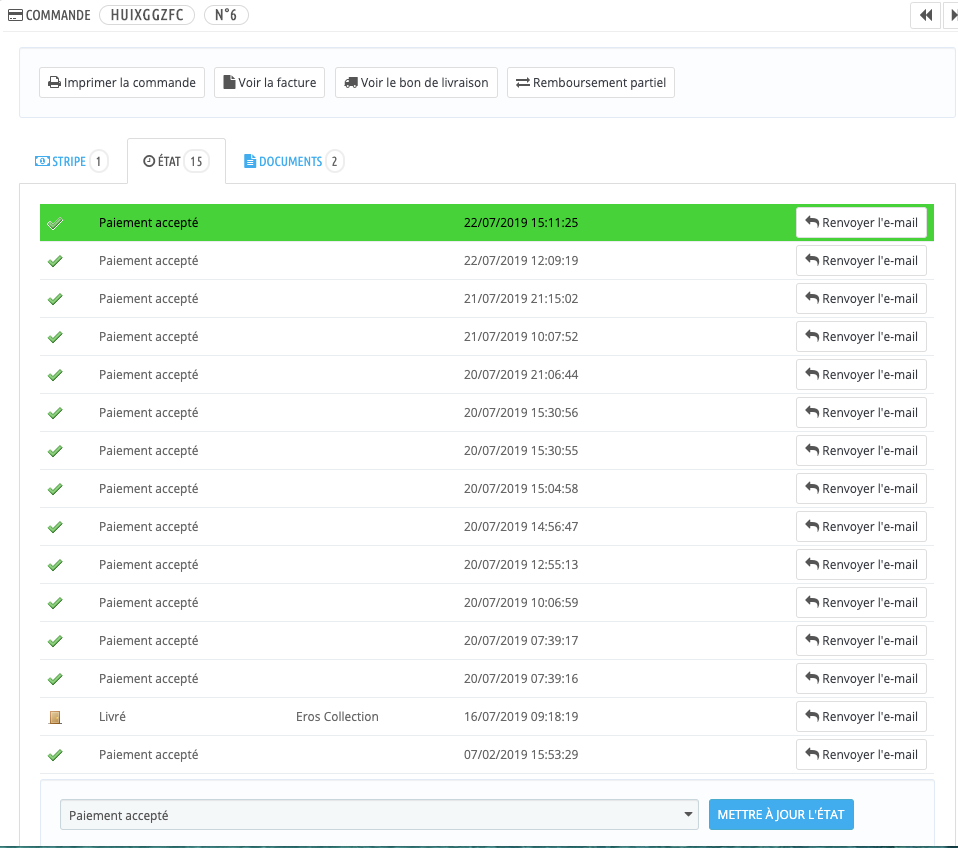Click Remboursement partiel button
958x848 pixels.
(591, 82)
